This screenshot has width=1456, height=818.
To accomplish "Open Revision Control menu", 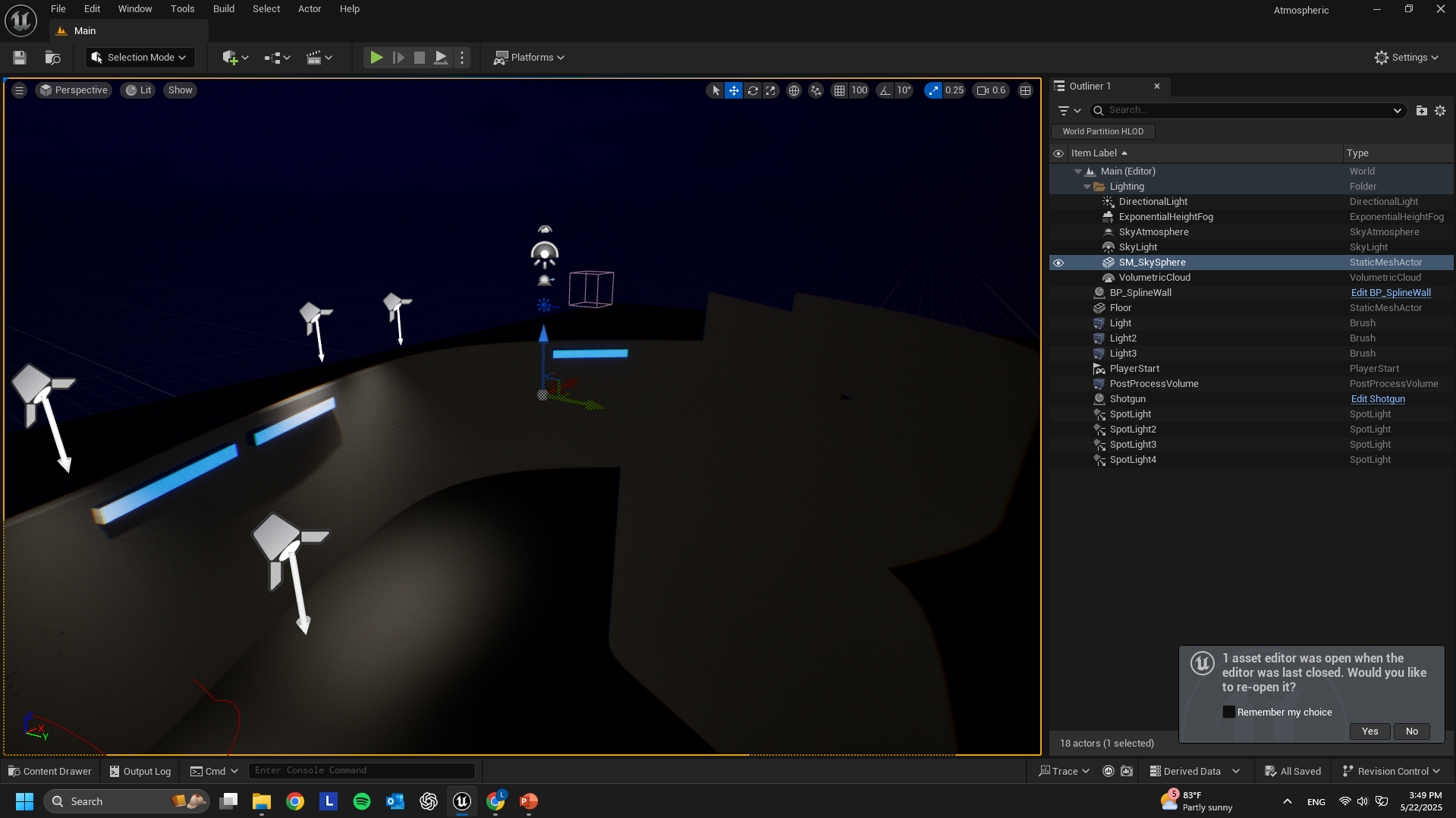I will [x=1392, y=771].
